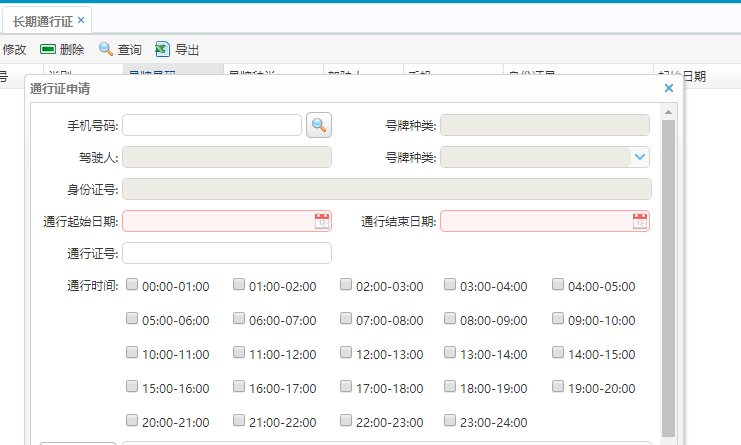
Task: Click the 修改 edit toolbar button
Action: point(13,49)
